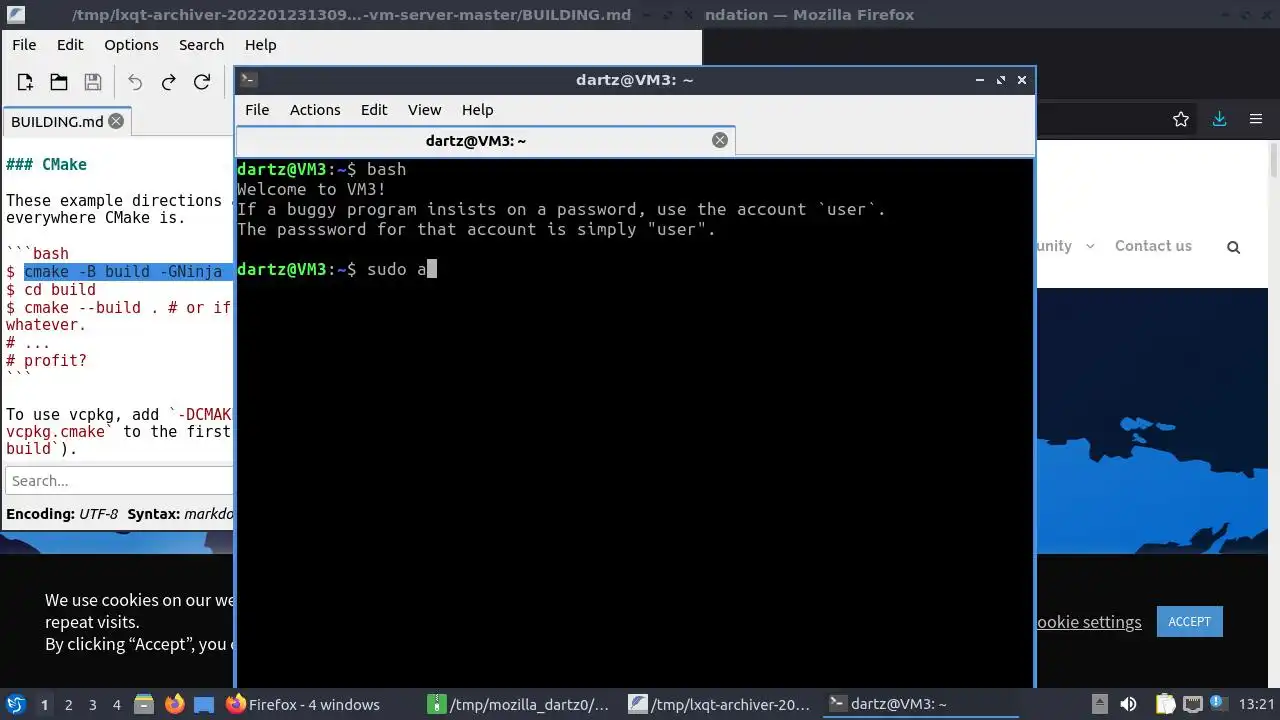This screenshot has height=720, width=1280.
Task: Close the BUILDING.md tab
Action: [116, 121]
